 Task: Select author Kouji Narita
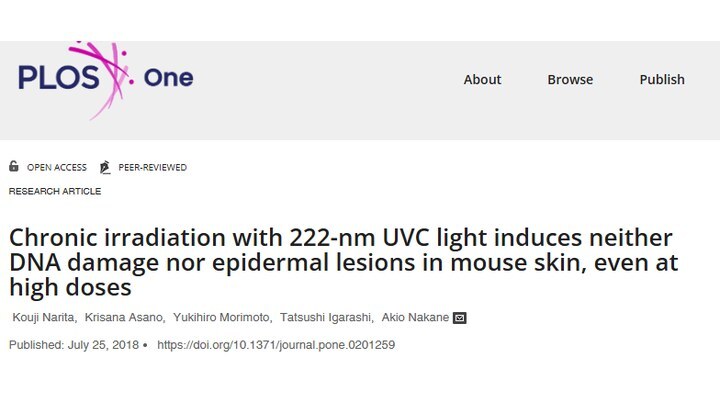pyautogui.click(x=43, y=317)
